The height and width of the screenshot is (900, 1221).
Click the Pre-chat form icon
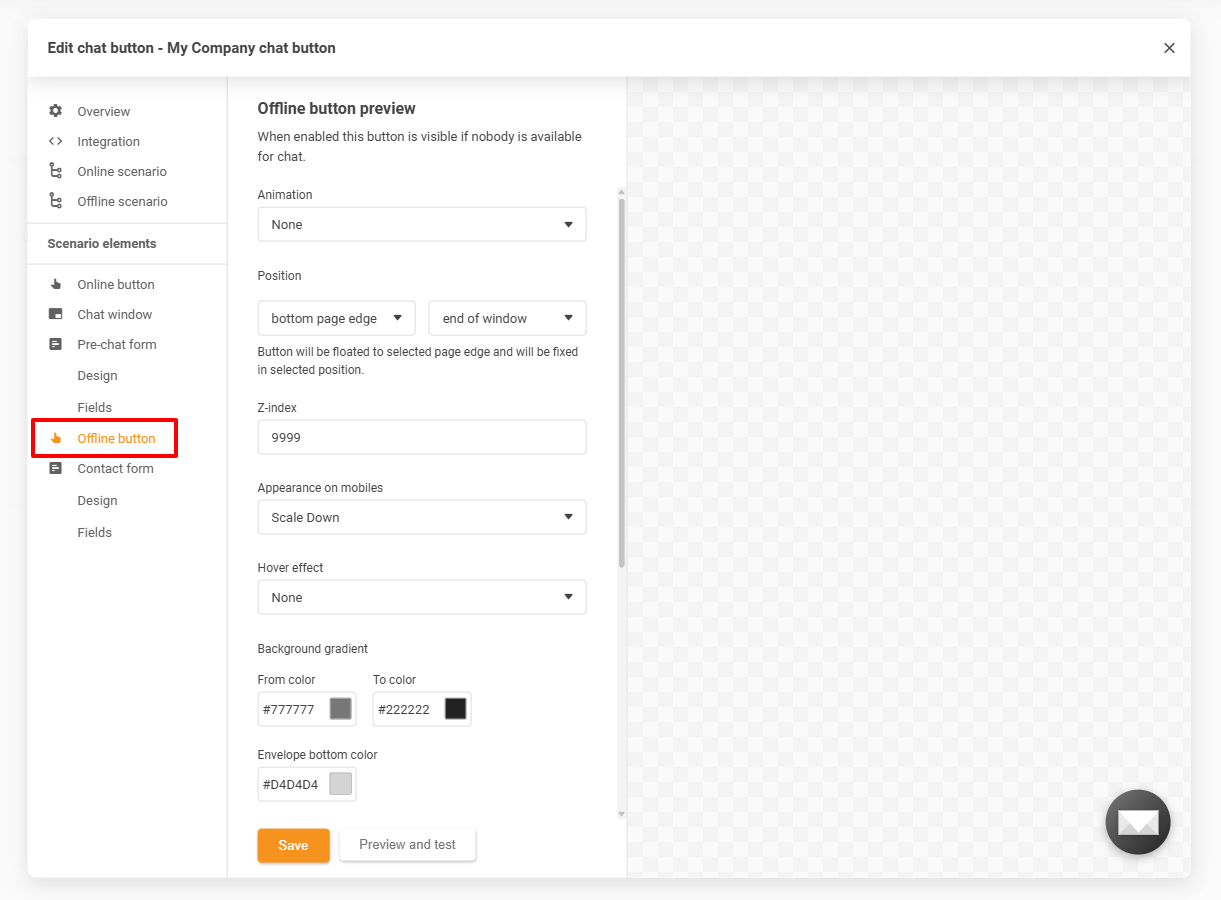pyautogui.click(x=56, y=344)
